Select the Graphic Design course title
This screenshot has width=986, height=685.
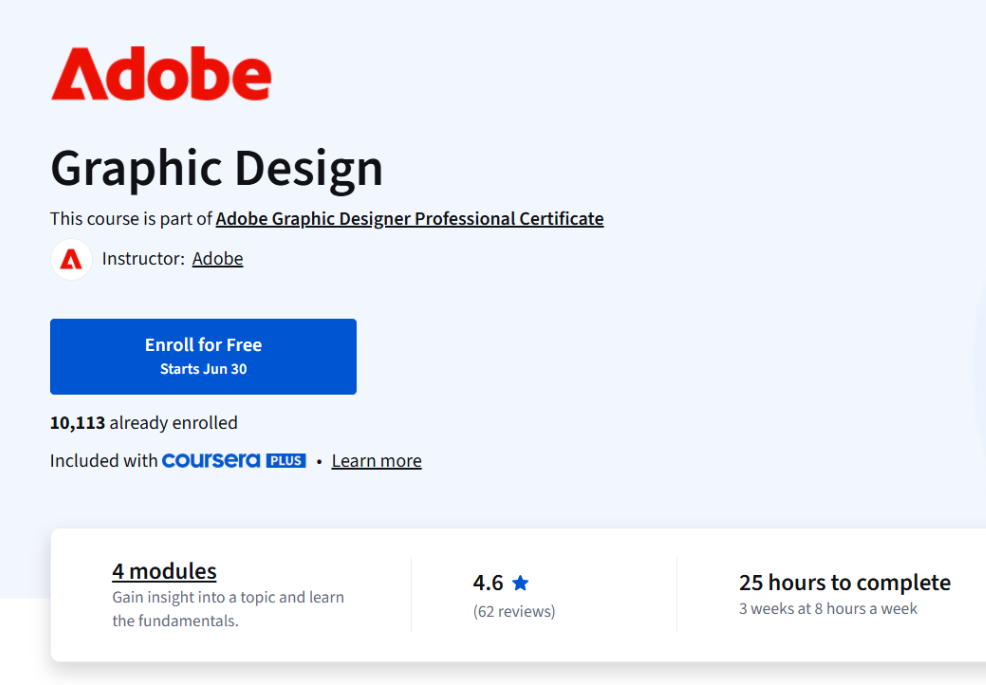[216, 168]
